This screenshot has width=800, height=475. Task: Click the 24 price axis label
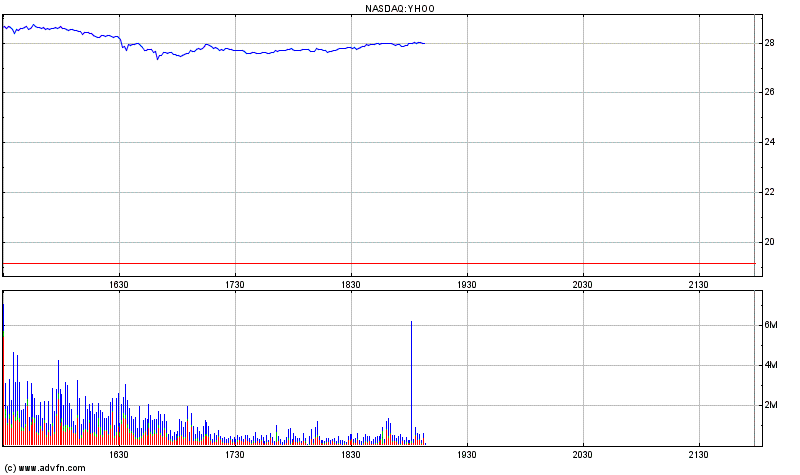[770, 143]
